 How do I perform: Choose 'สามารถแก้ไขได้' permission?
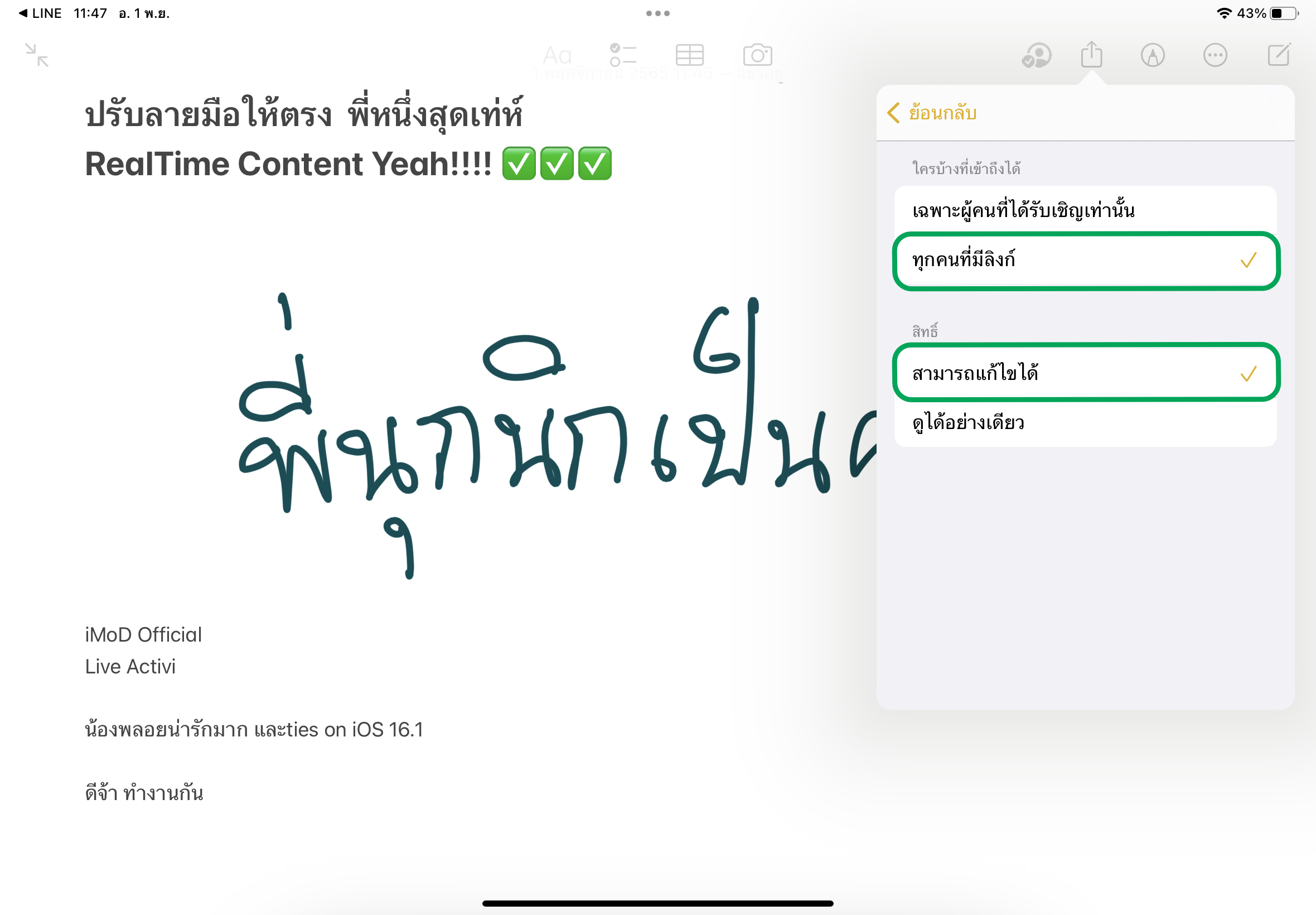coord(1085,373)
